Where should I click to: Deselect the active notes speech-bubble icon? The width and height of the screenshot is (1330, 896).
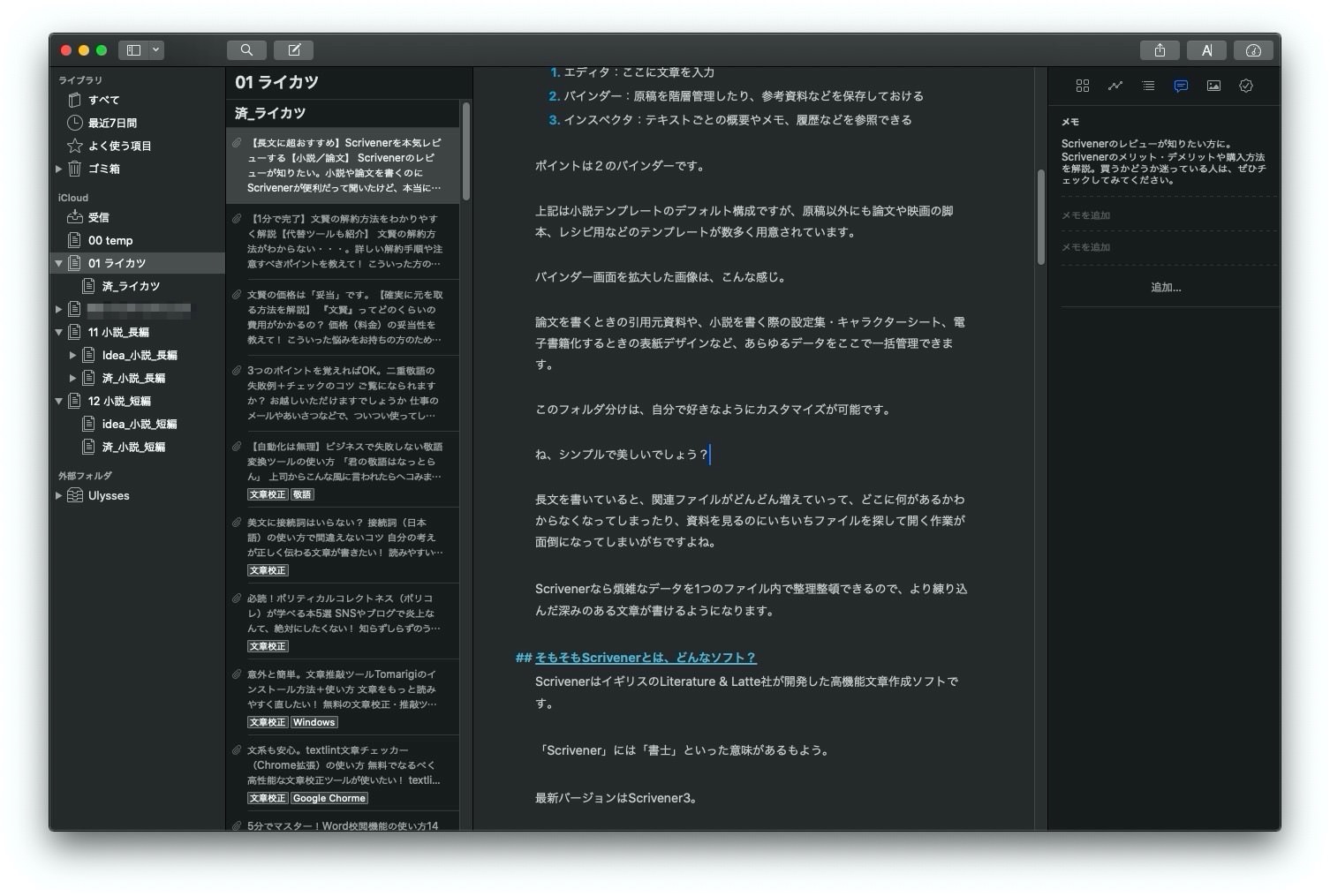click(x=1181, y=86)
